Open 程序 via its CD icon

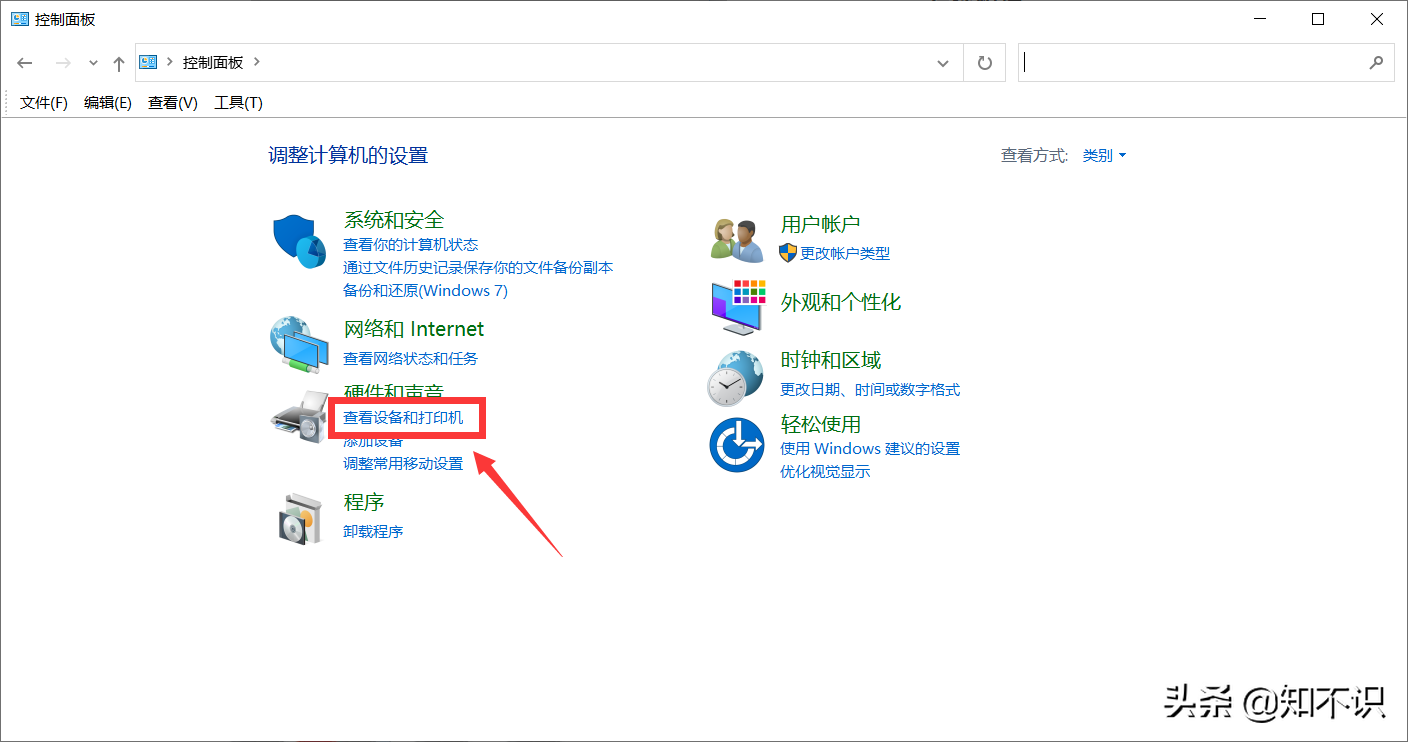point(299,517)
